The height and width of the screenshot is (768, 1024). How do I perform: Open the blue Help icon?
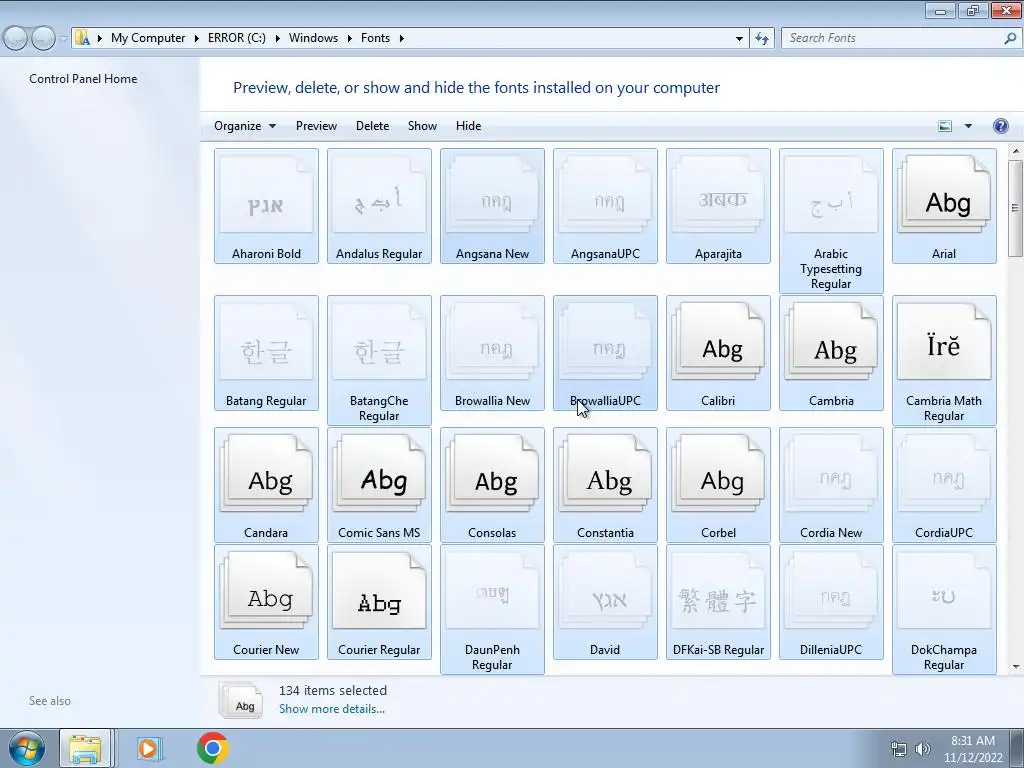pos(1000,126)
